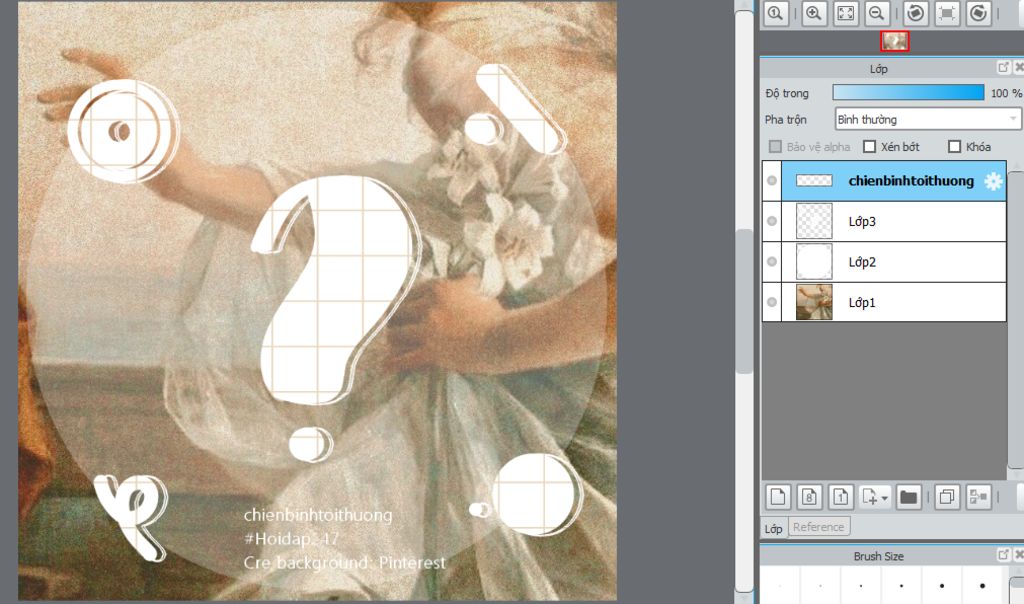This screenshot has height=604, width=1024.
Task: Toggle visibility of Lớp3 layer
Action: click(x=772, y=221)
